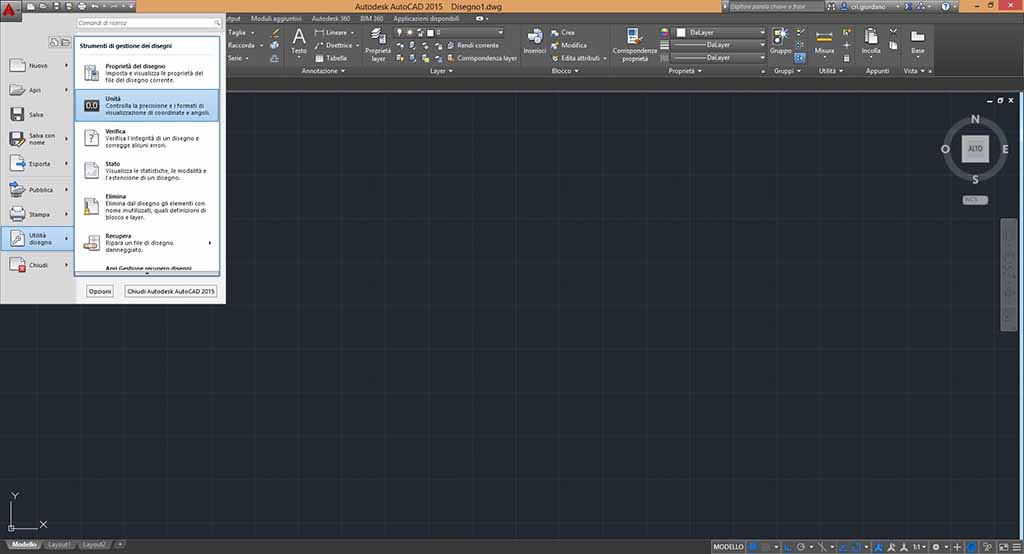Open Proprietà layer manager
This screenshot has width=1024, height=554.
[377, 44]
